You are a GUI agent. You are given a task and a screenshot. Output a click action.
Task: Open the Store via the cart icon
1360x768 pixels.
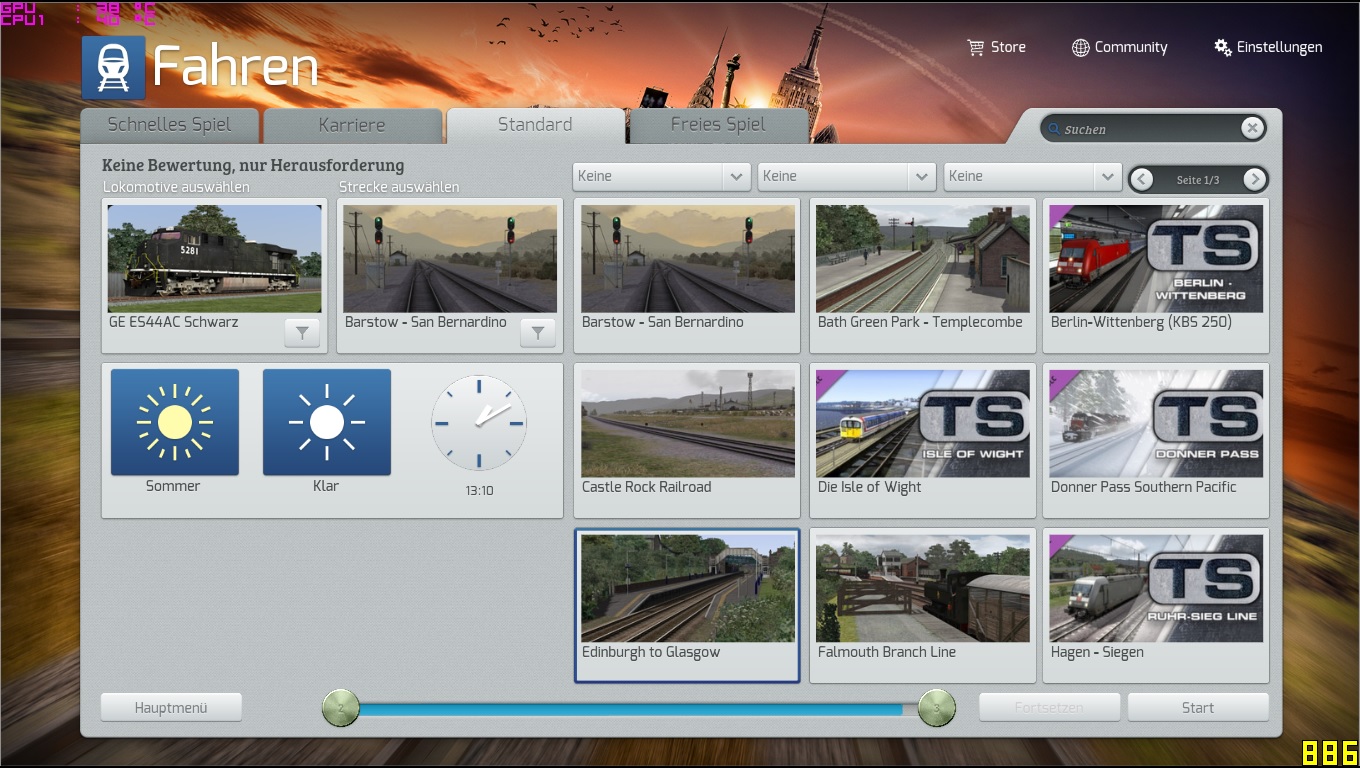(x=976, y=47)
